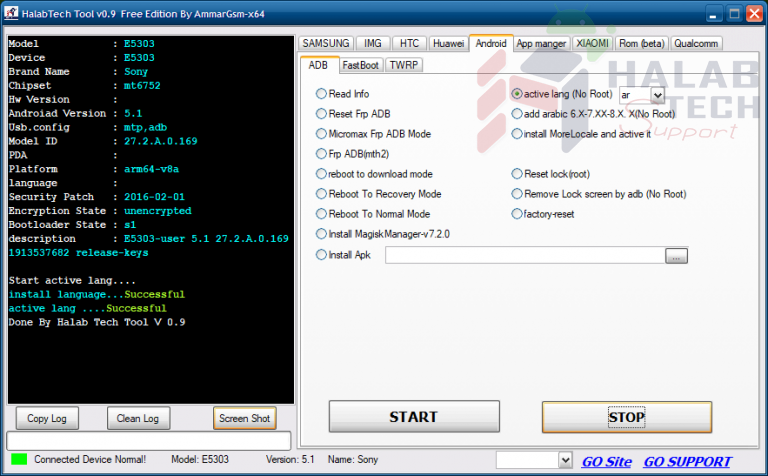
Task: Click the 'active lang ....Successful' log line
Action: (x=88, y=309)
